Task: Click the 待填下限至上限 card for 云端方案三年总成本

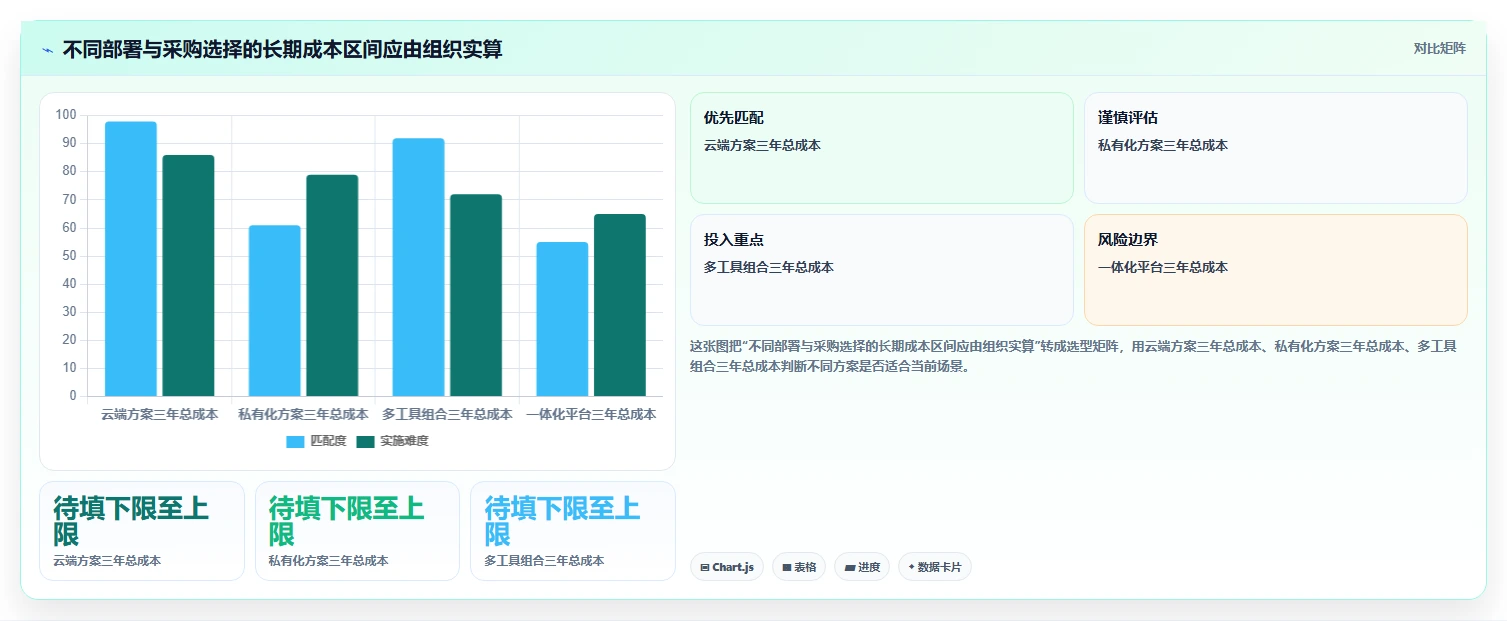Action: click(142, 531)
